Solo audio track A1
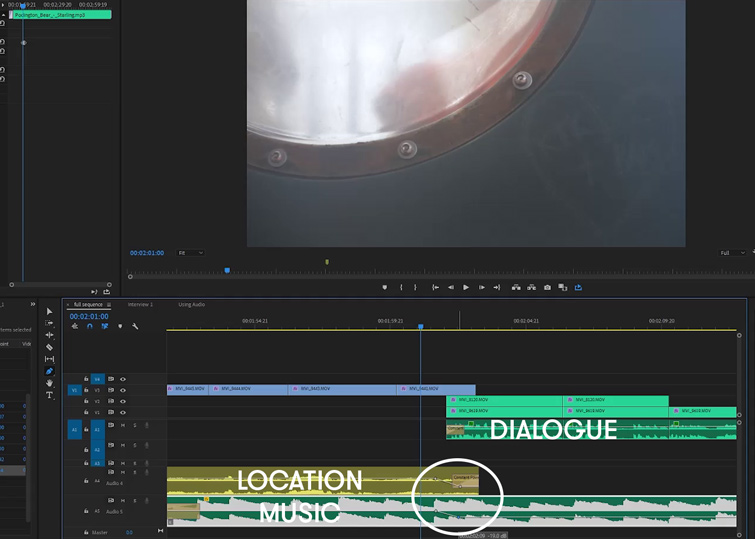This screenshot has height=539, width=755. [135, 425]
